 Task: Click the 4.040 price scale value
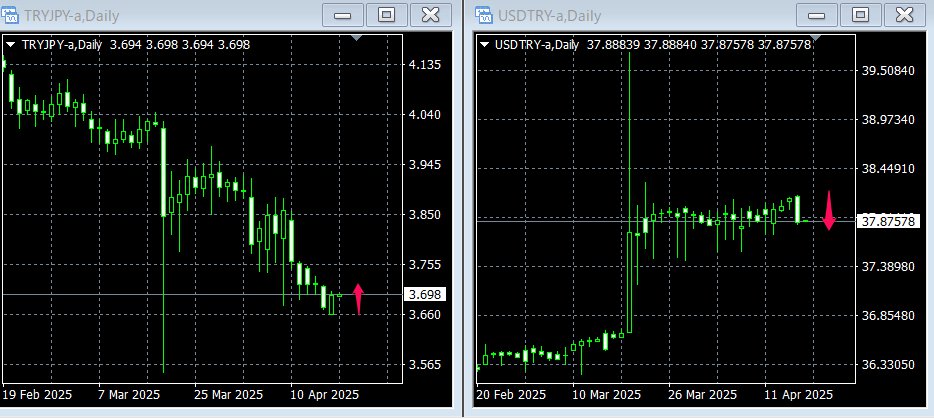[x=425, y=114]
